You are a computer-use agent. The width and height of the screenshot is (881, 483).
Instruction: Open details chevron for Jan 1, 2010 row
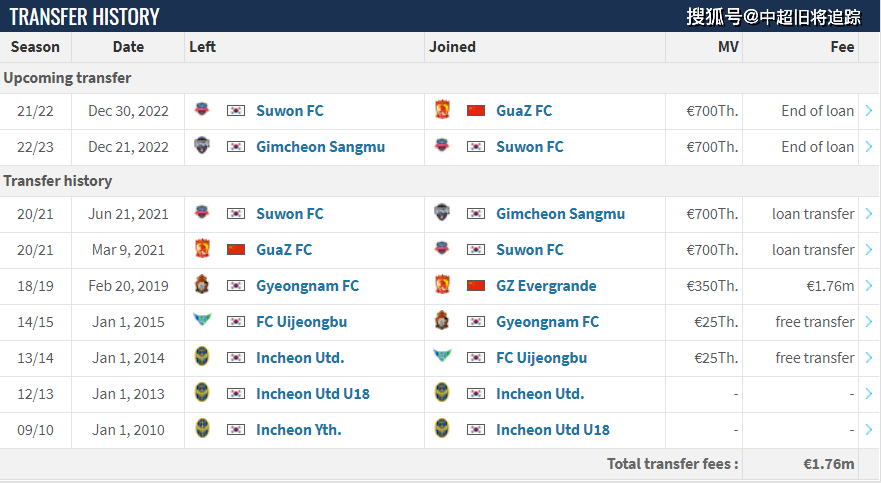pos(869,430)
